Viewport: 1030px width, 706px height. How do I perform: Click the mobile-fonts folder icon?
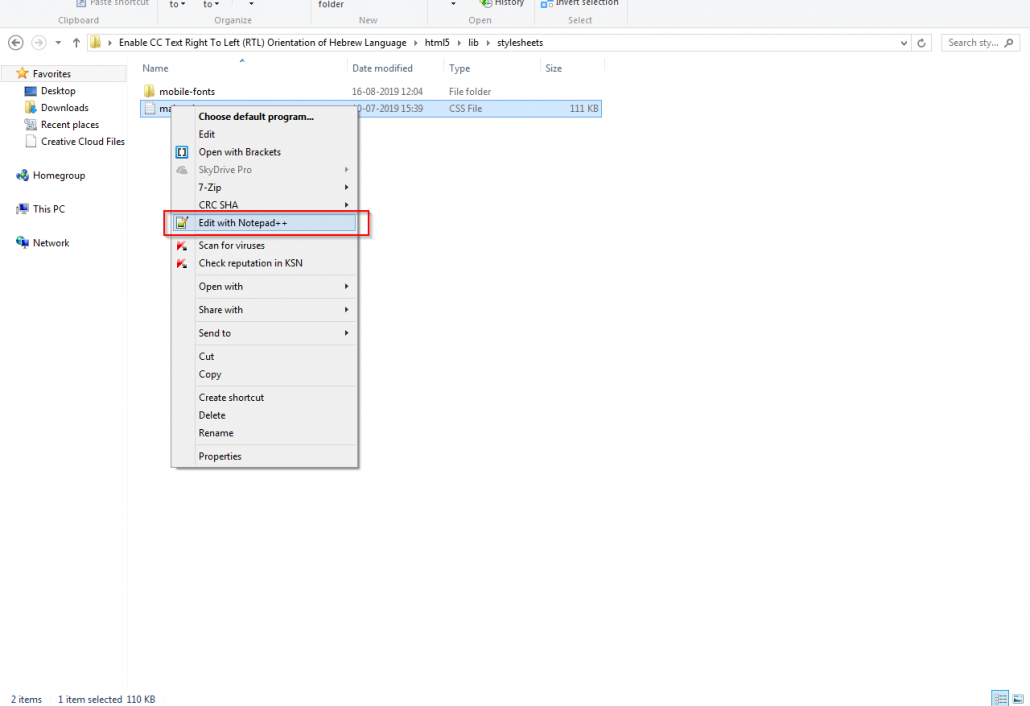(150, 92)
